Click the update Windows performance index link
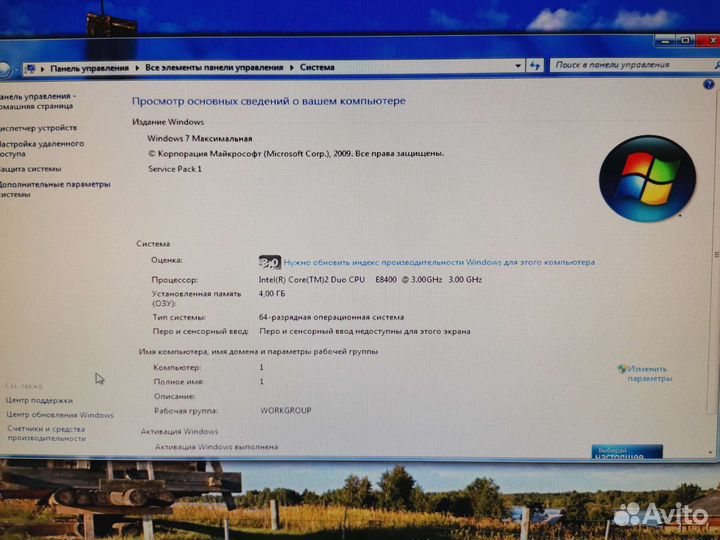The width and height of the screenshot is (720, 540). point(439,262)
